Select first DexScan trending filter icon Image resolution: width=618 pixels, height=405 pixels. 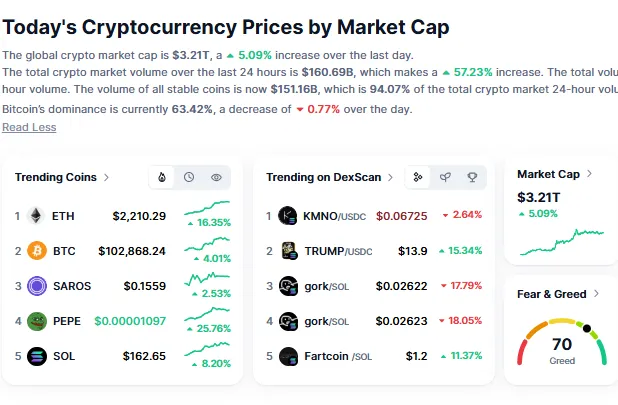[x=418, y=177]
